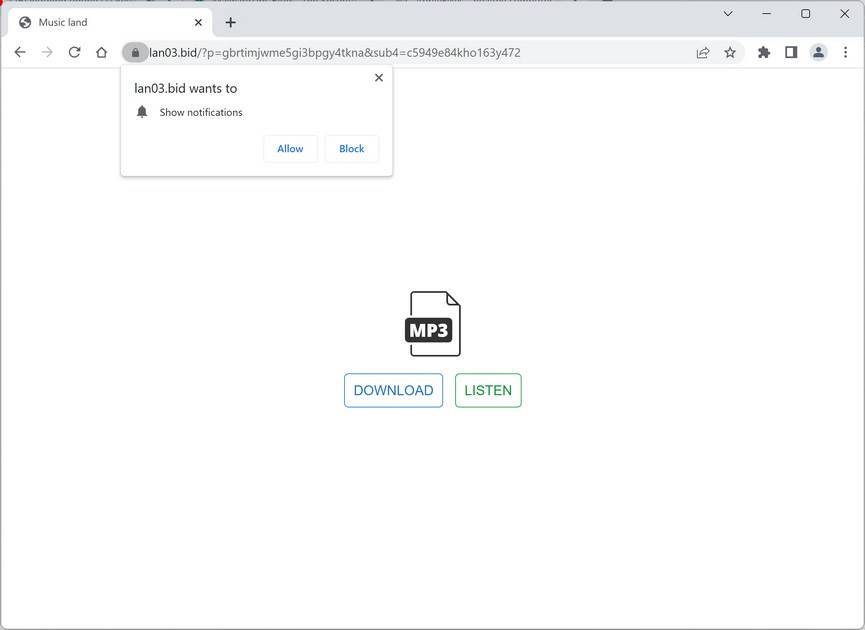Go back to the previous page
Viewport: 865px width, 630px height.
click(x=20, y=52)
